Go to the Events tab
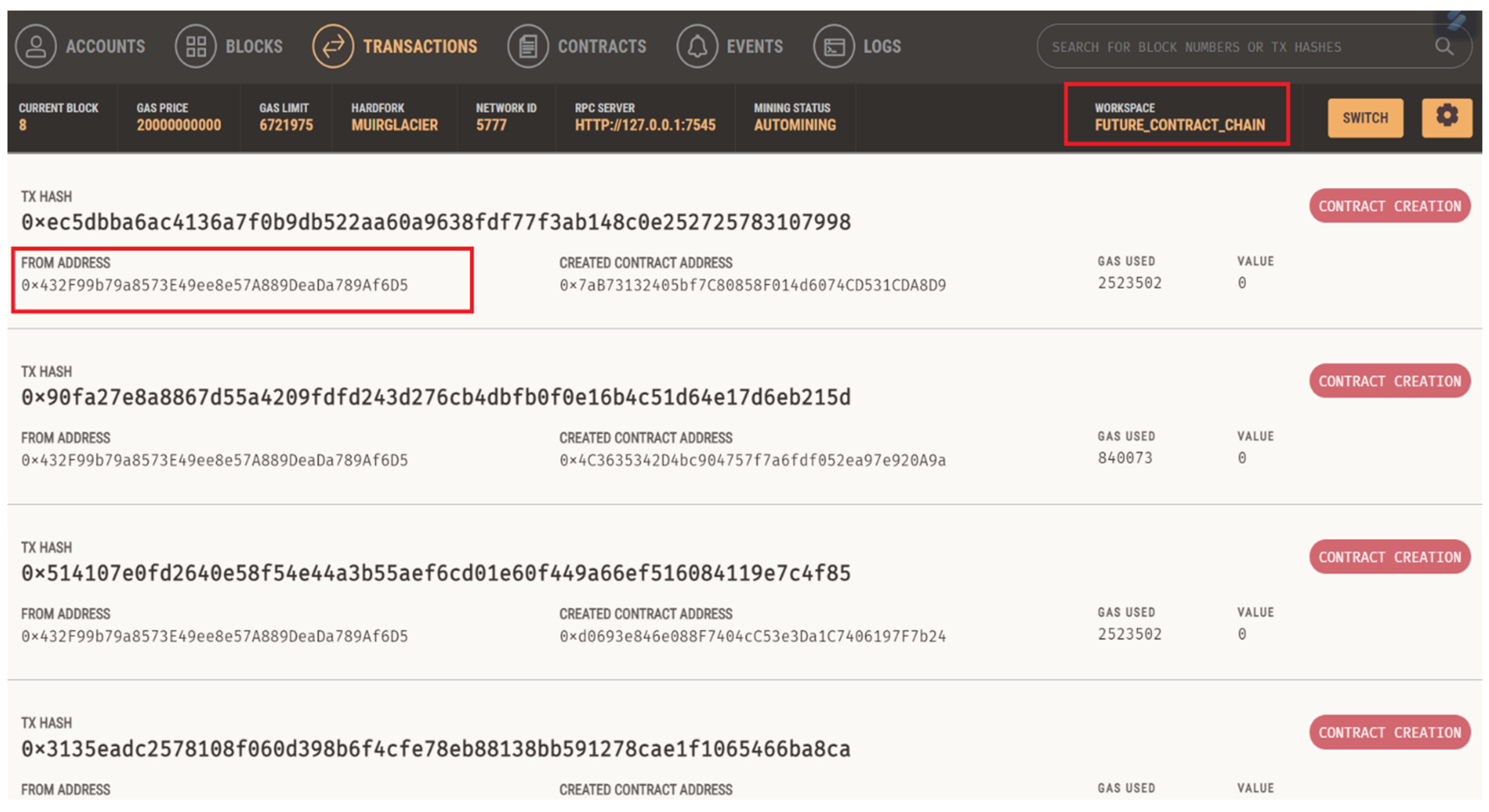The height and width of the screenshot is (812, 1489). [x=754, y=46]
